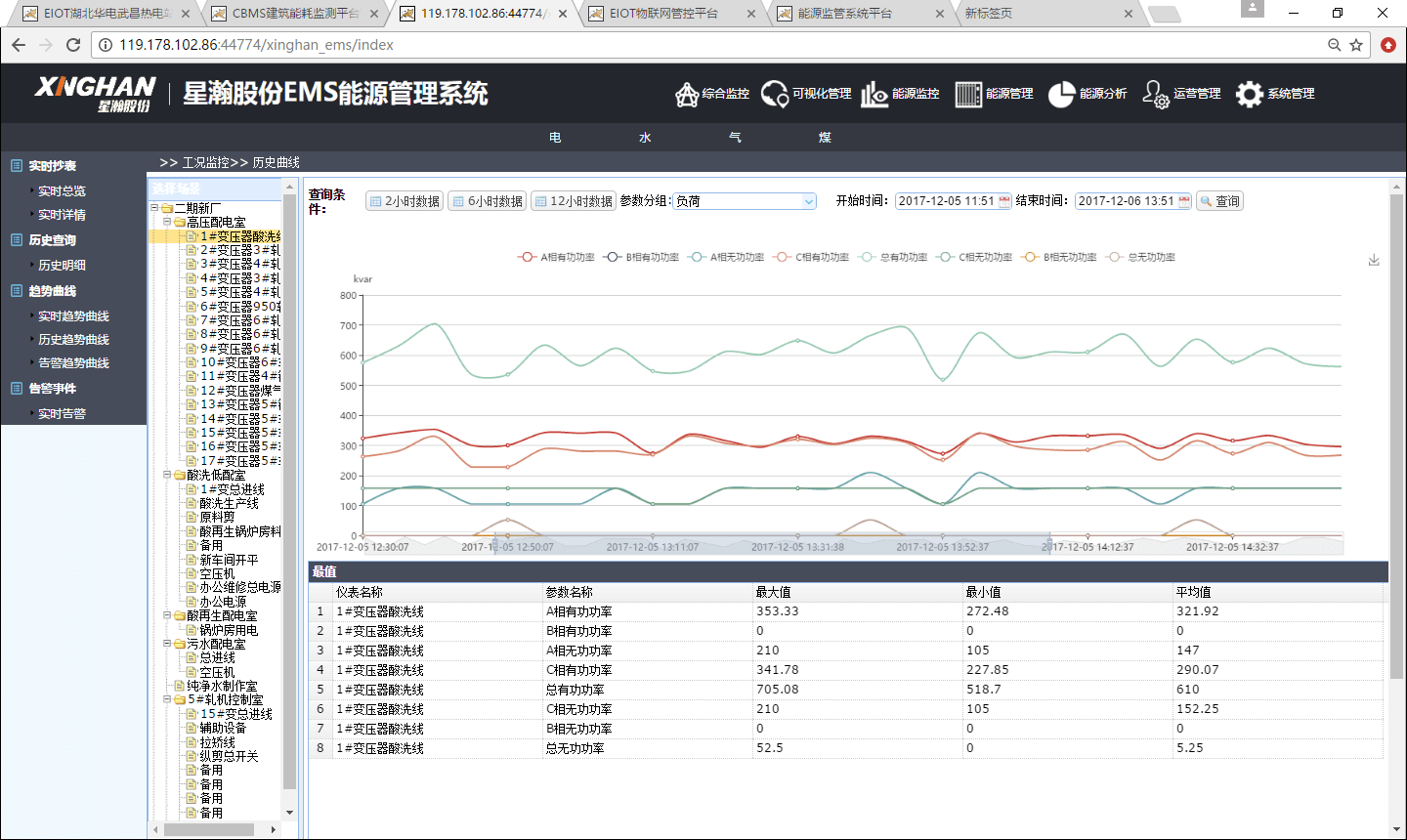The image size is (1407, 840).
Task: Click the 趋势曲线 section icon
Action: tap(17, 291)
